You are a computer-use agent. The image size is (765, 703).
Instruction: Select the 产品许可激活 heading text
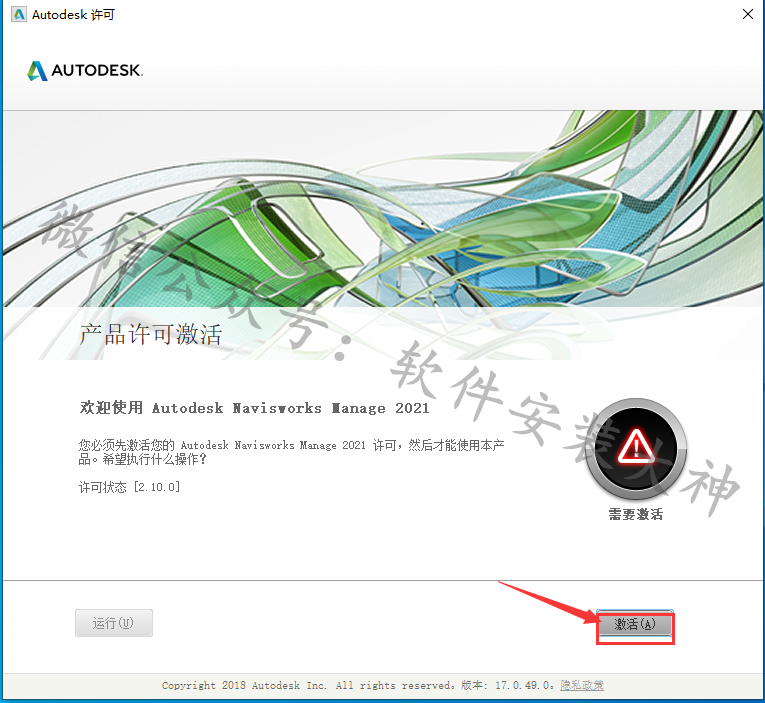point(151,335)
